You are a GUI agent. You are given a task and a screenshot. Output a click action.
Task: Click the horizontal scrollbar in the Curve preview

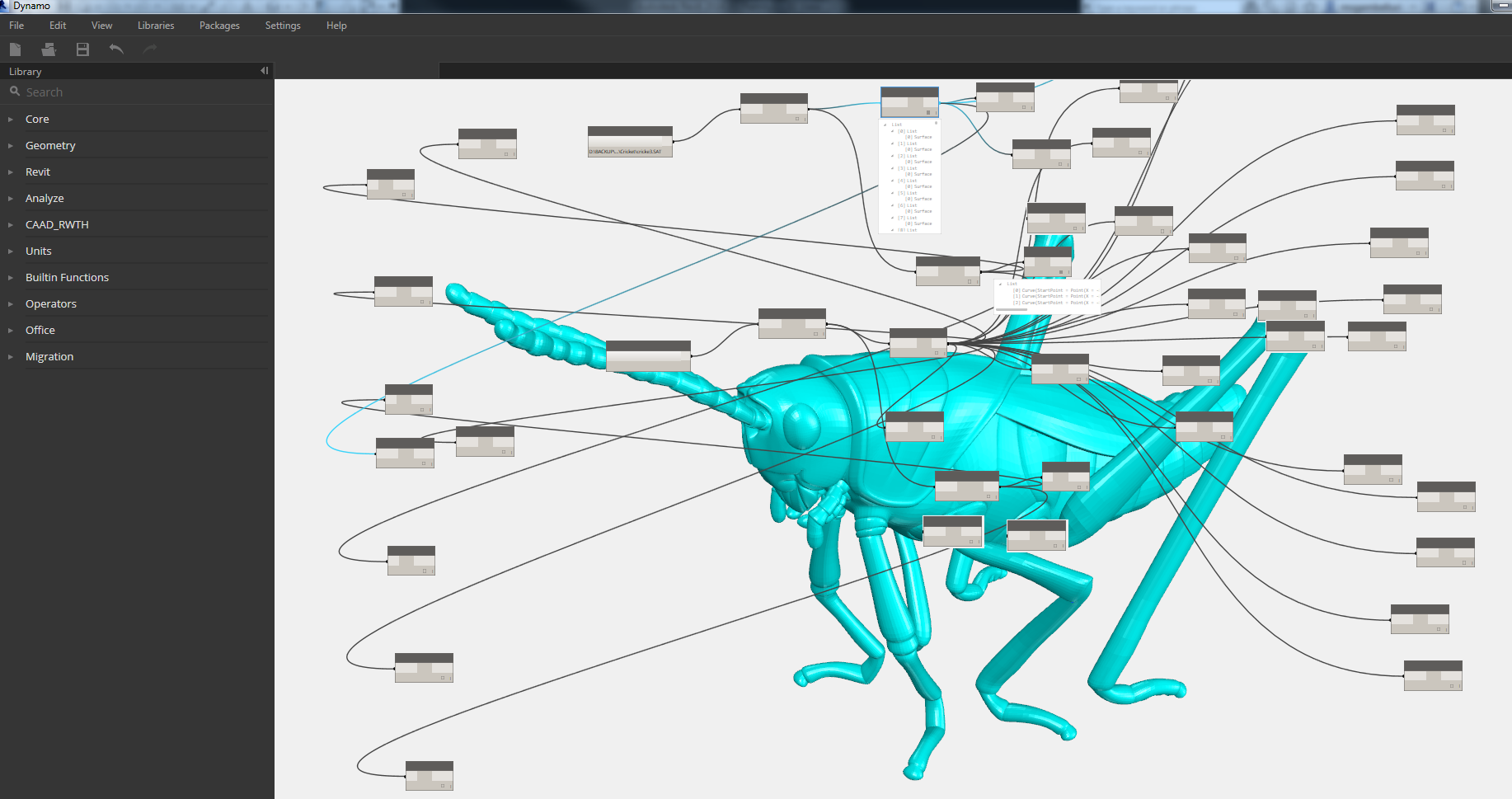tap(1012, 309)
